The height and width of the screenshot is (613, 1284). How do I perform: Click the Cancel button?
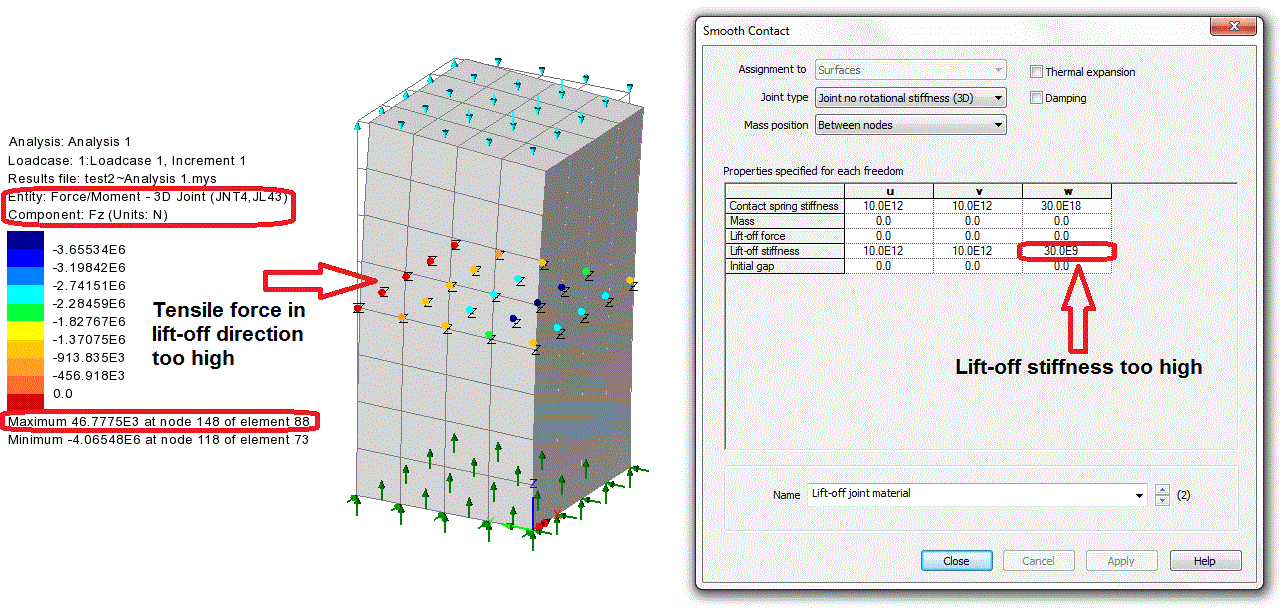(x=1038, y=561)
